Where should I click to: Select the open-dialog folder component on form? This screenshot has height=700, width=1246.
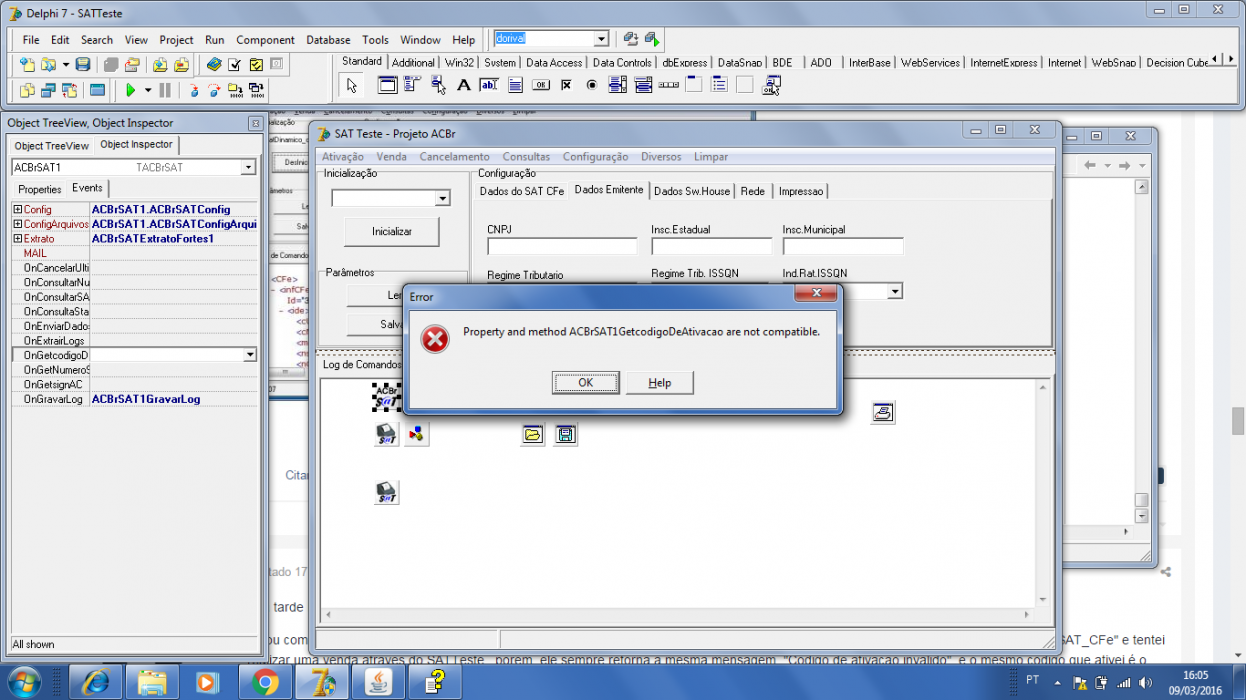(532, 434)
